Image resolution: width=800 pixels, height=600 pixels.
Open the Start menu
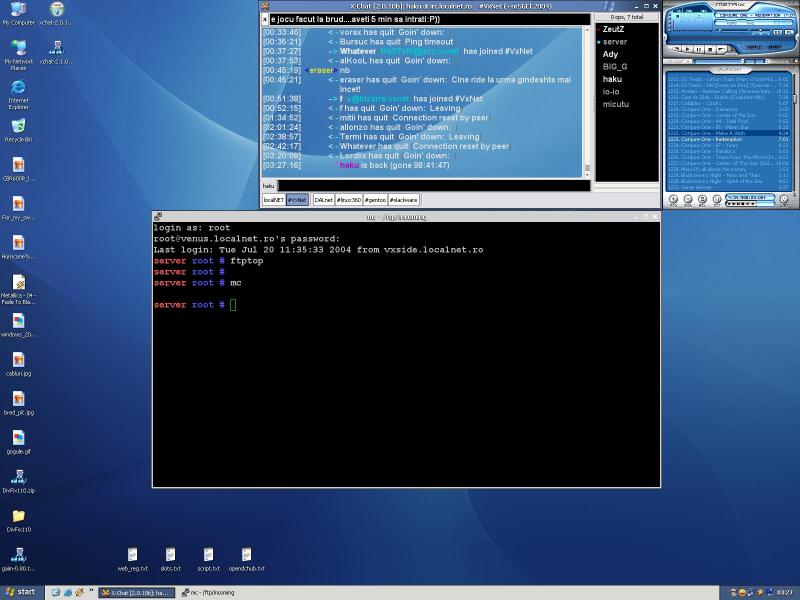[x=20, y=592]
